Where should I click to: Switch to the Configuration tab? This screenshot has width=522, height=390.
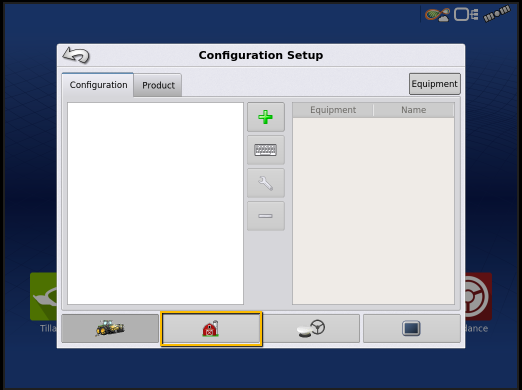[98, 85]
